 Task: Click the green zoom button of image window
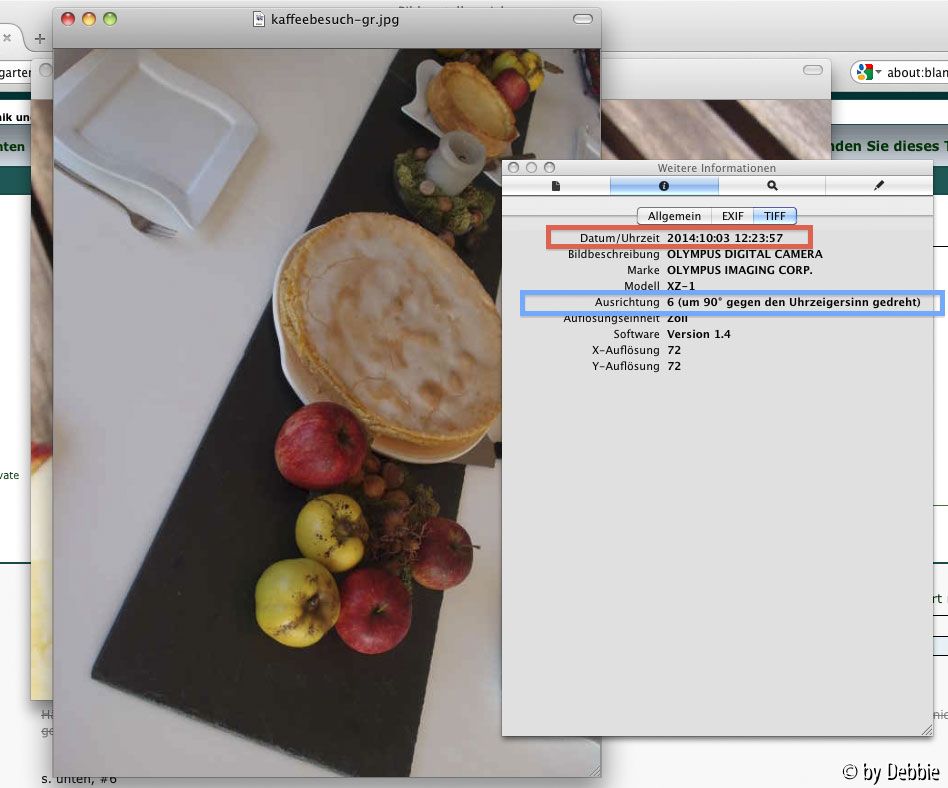coord(110,19)
